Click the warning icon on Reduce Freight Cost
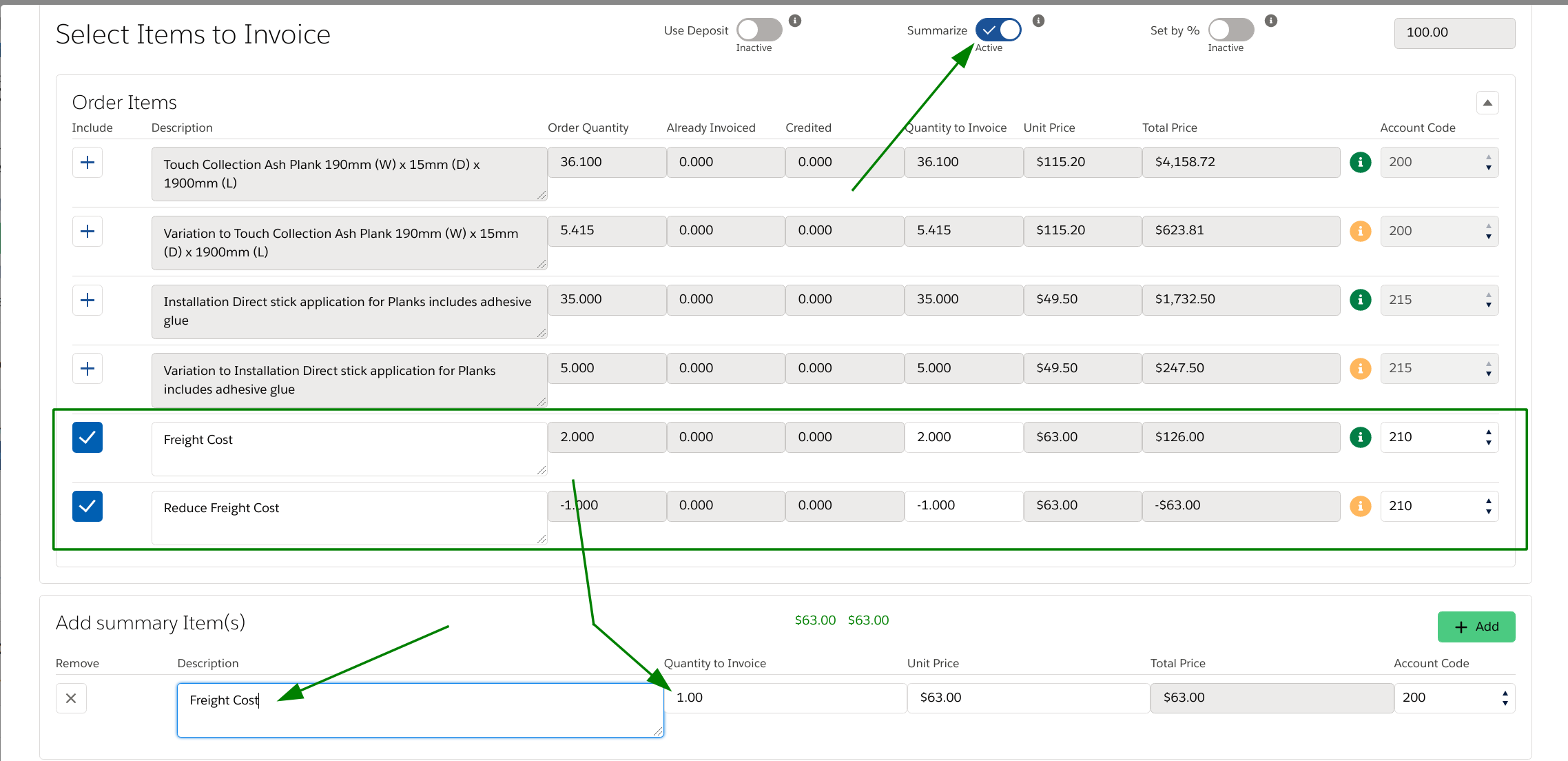This screenshot has height=761, width=1568. [x=1361, y=506]
